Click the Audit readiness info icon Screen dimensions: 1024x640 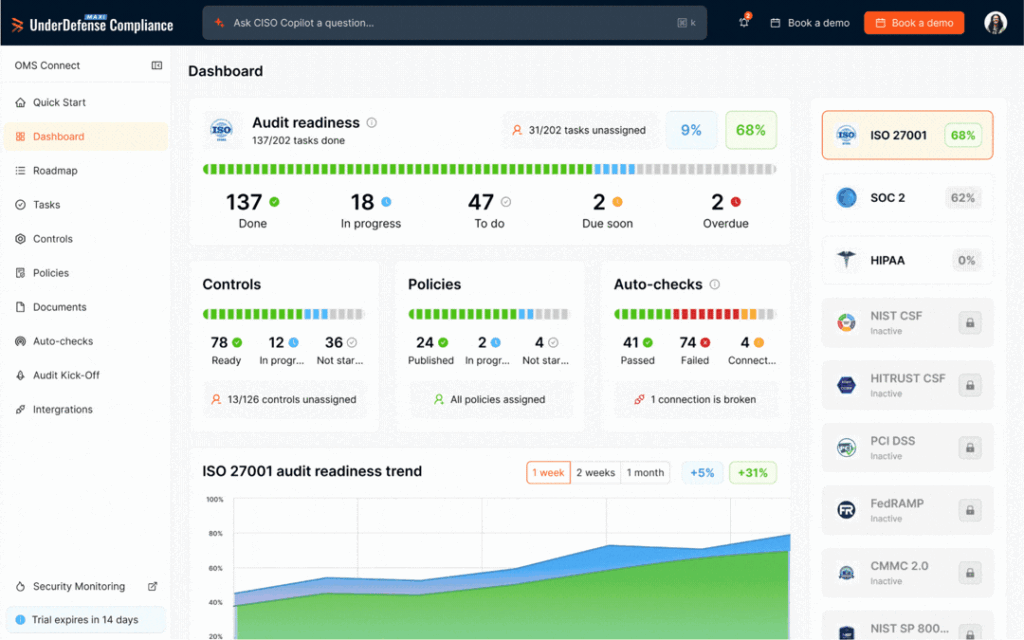pos(372,123)
